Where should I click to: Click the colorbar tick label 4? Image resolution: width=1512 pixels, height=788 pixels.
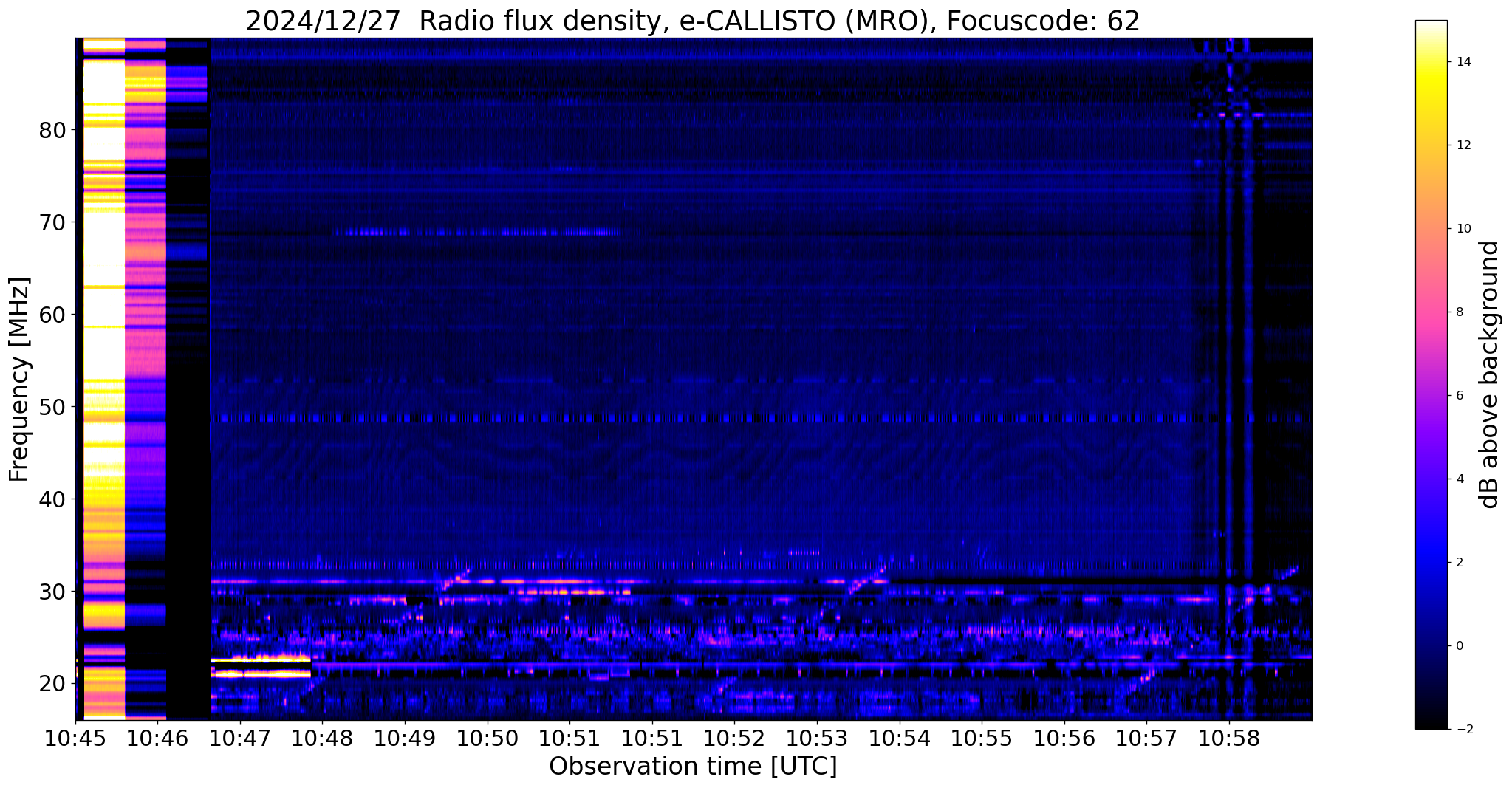[x=1459, y=479]
